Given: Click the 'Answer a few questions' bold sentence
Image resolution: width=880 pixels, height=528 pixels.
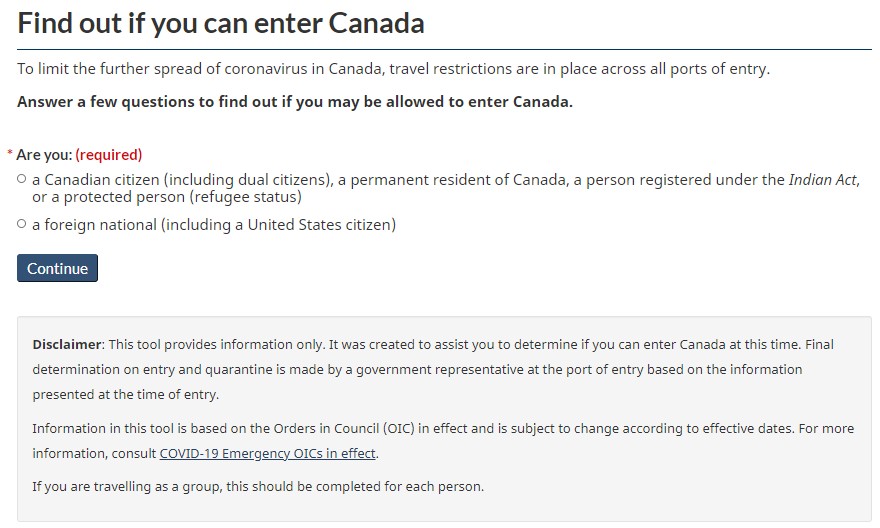Looking at the screenshot, I should [x=295, y=102].
